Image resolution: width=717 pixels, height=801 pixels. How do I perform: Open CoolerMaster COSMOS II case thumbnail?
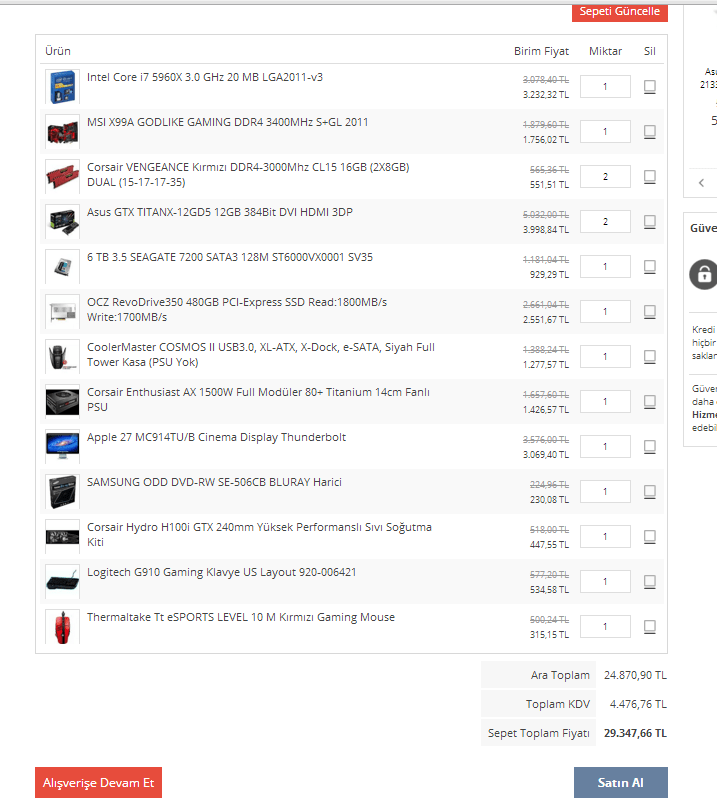click(62, 356)
